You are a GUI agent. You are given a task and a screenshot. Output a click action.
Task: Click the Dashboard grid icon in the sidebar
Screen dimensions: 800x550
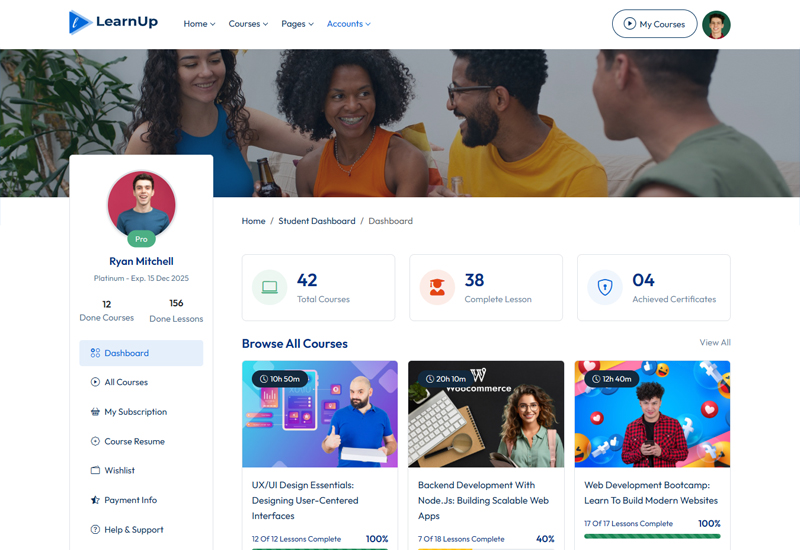[95, 353]
